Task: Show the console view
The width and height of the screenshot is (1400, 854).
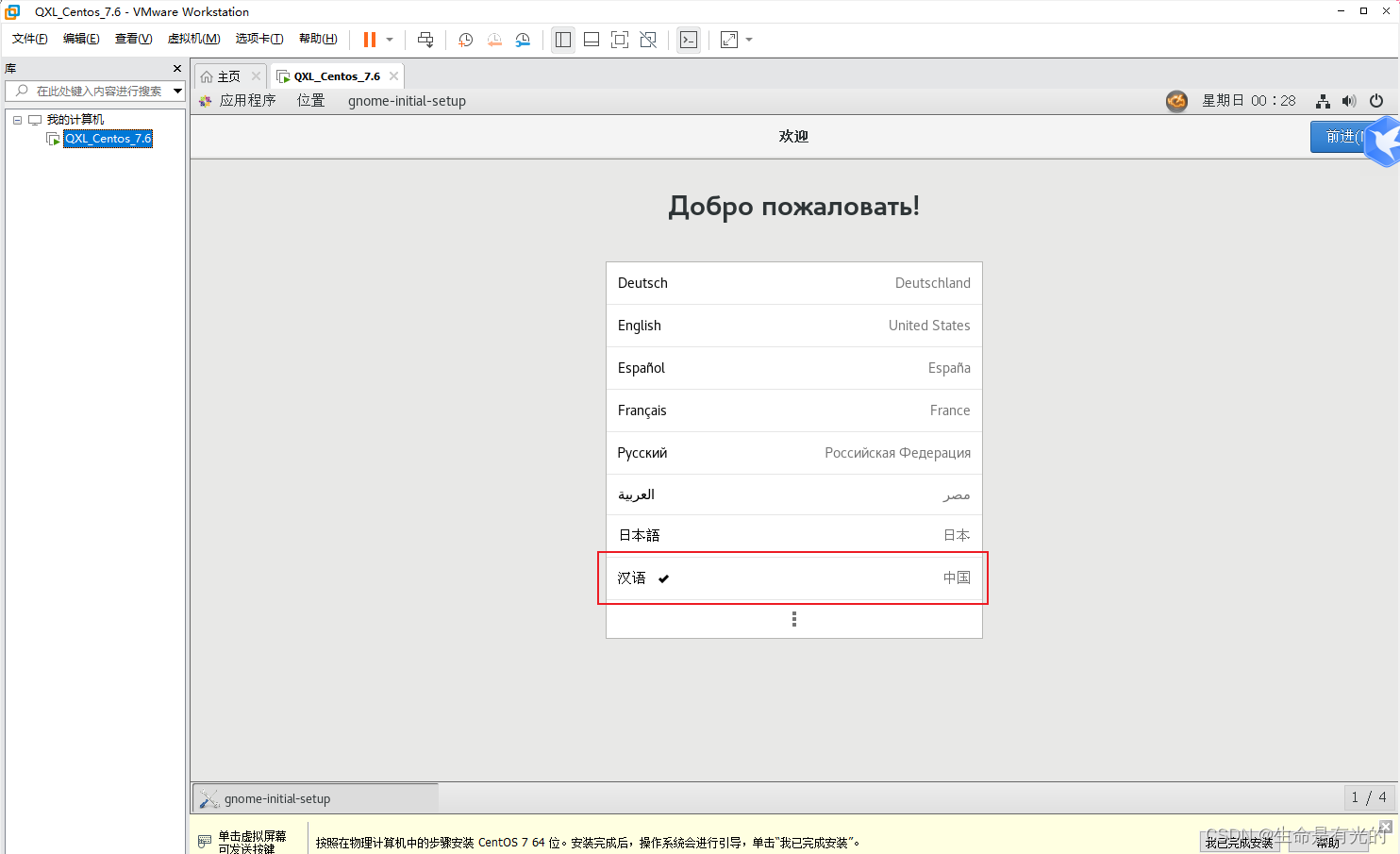Action: point(689,40)
